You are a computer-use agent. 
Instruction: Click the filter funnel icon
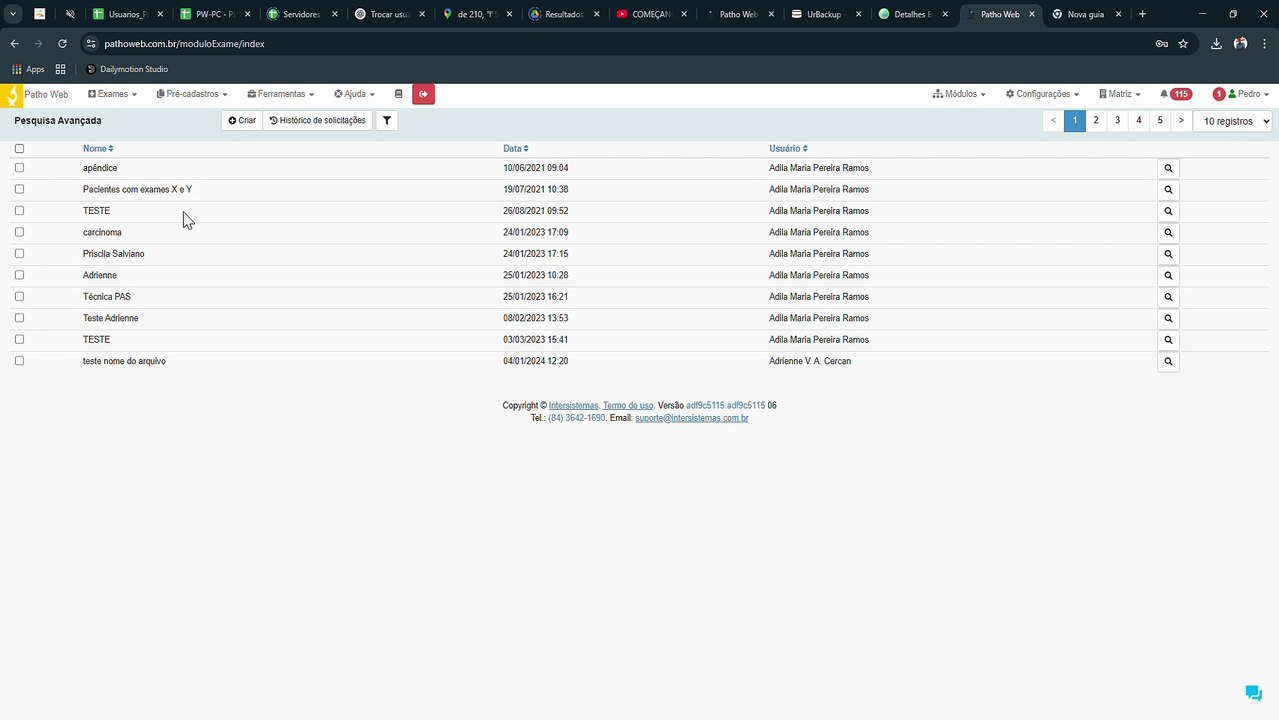point(387,121)
